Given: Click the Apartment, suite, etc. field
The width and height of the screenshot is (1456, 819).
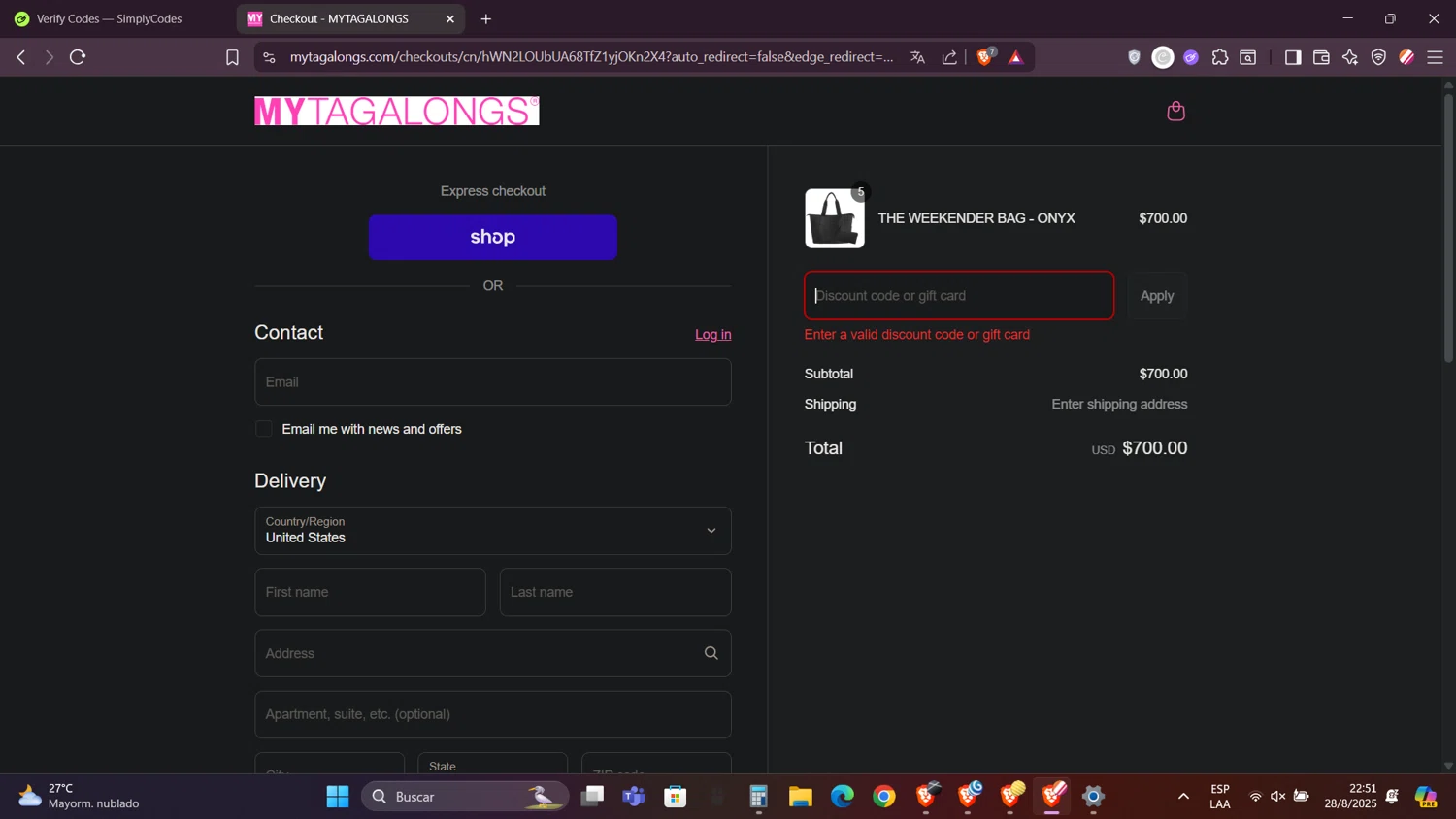Looking at the screenshot, I should click(493, 714).
